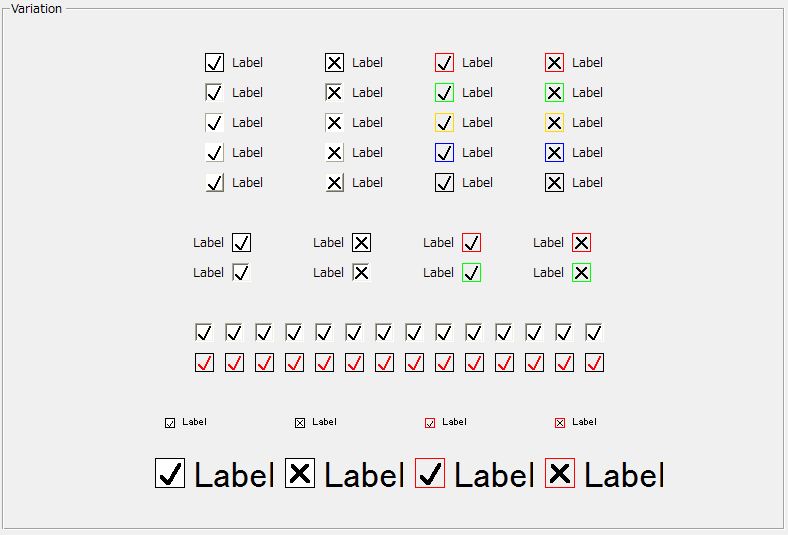Click the Label text beside large red X checkbox
Screen dimensions: 788x535
[624, 475]
